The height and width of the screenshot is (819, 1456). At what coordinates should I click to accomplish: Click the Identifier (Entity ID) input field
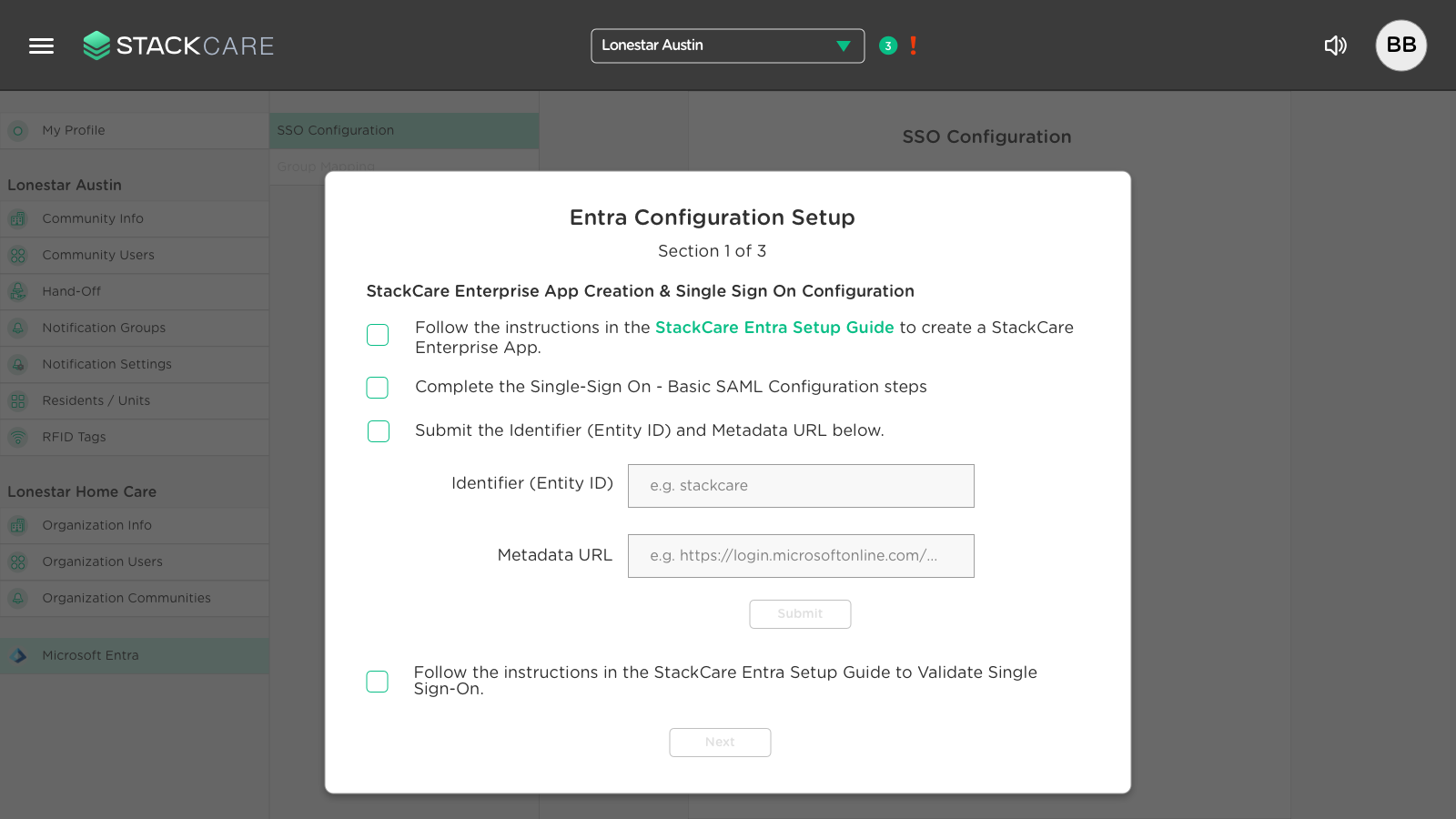tap(801, 486)
